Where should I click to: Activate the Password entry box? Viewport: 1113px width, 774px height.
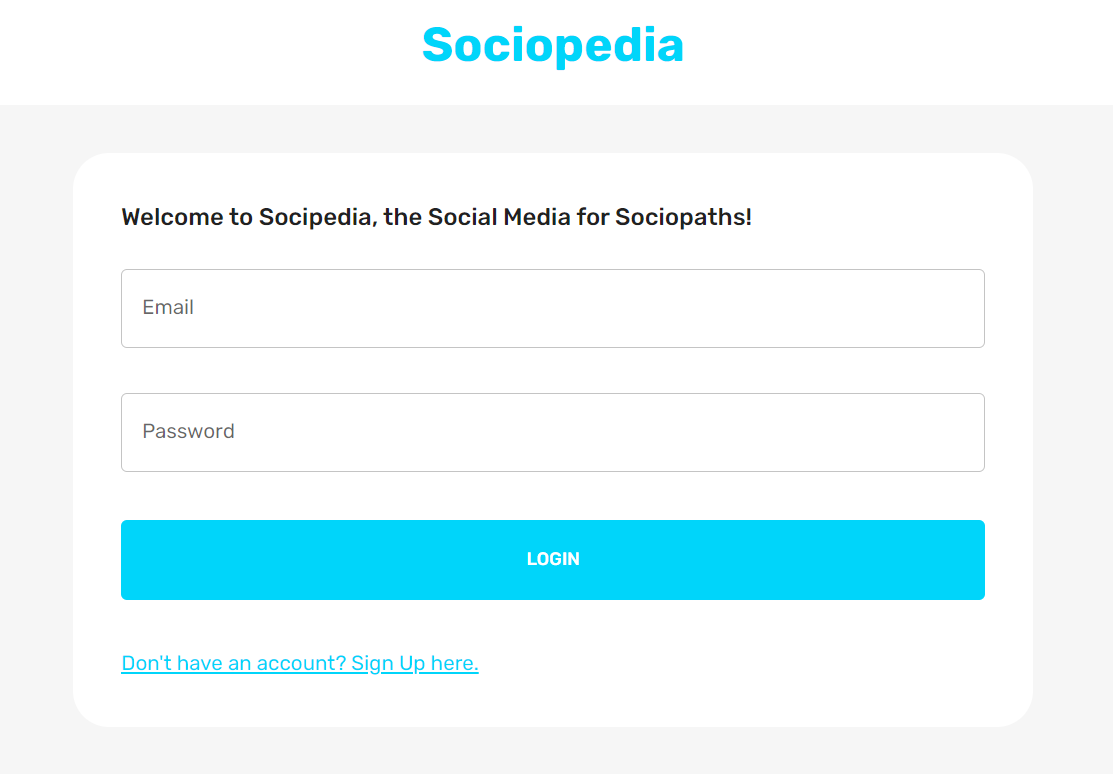click(552, 432)
